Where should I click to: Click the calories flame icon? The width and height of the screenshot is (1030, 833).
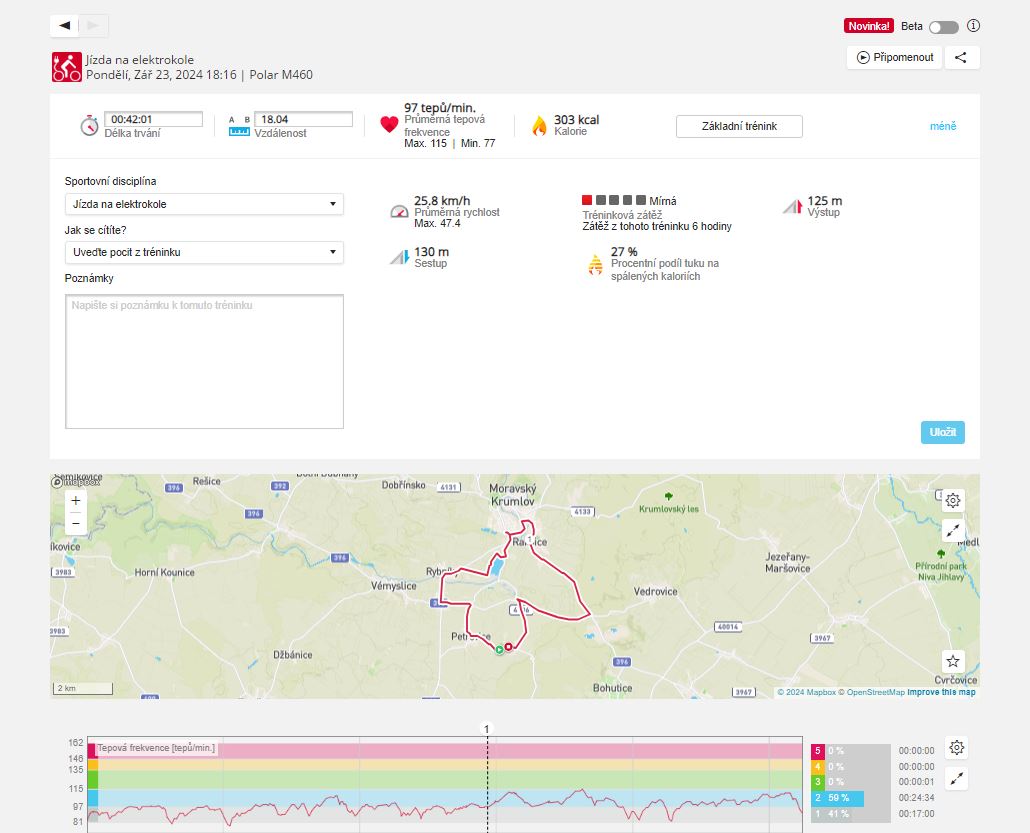click(x=539, y=125)
